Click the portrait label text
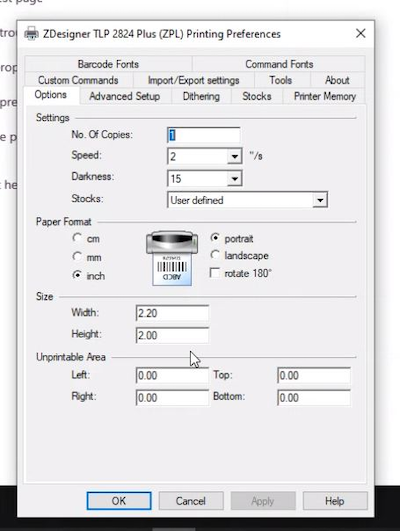400x531 pixels. (x=239, y=239)
